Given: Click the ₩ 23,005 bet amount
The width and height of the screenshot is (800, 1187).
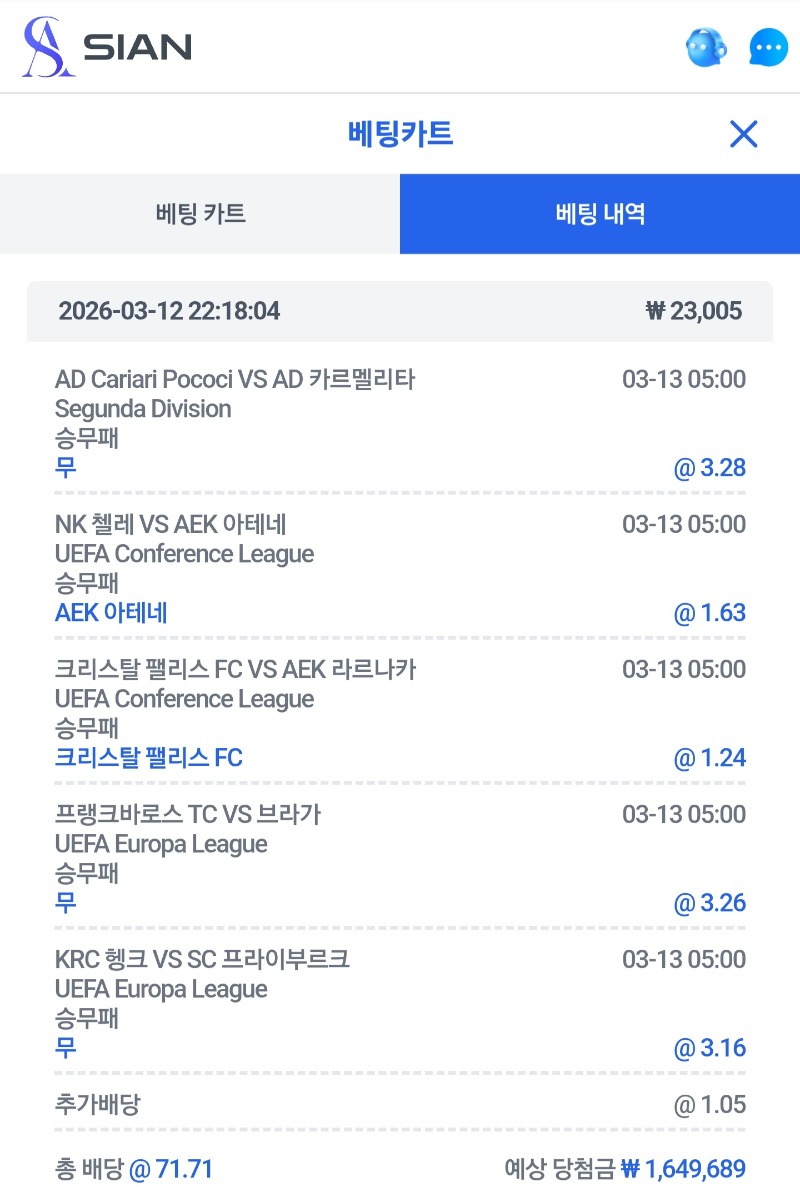Looking at the screenshot, I should (694, 311).
